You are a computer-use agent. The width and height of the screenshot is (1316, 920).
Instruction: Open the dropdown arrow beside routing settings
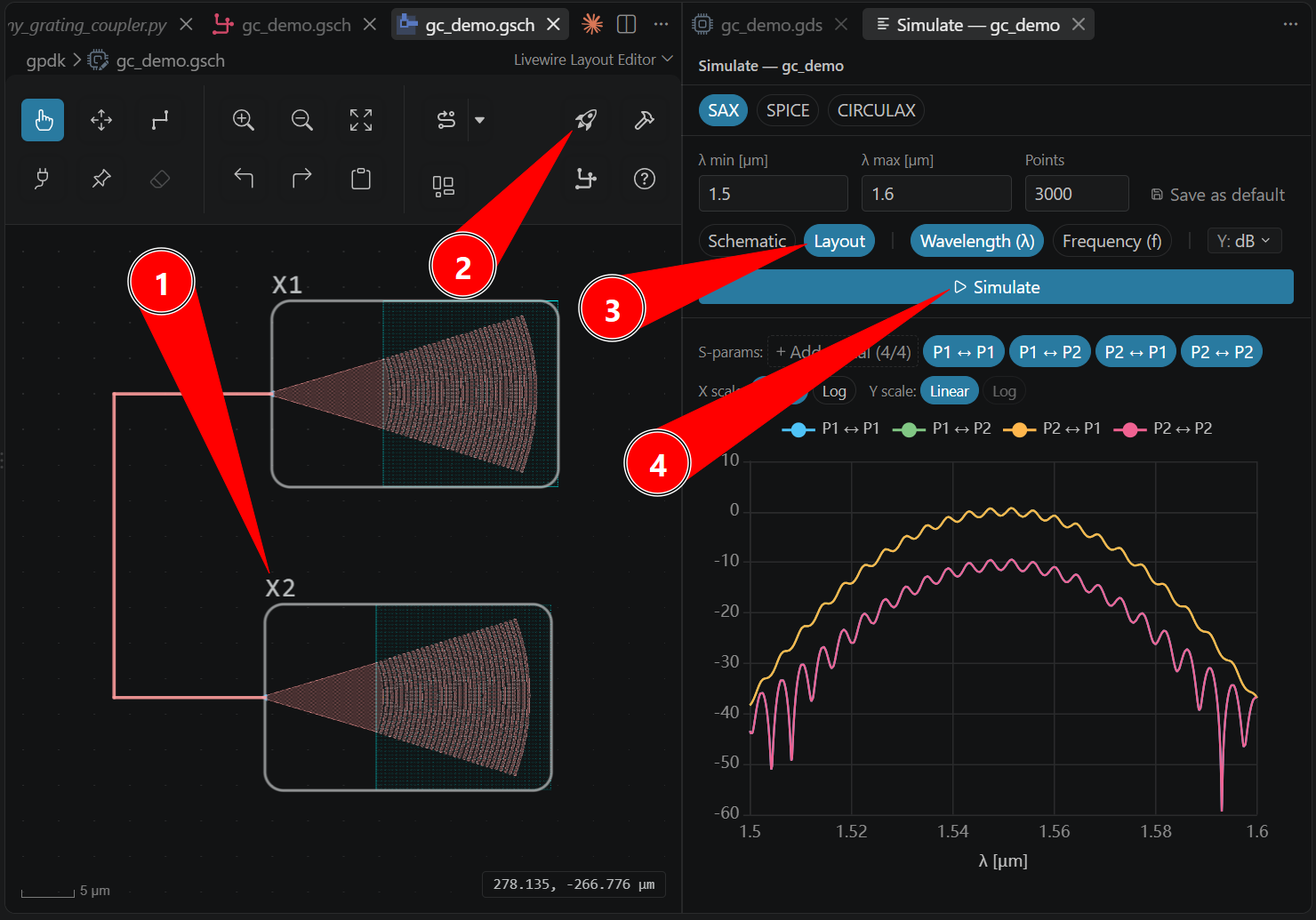click(x=480, y=120)
